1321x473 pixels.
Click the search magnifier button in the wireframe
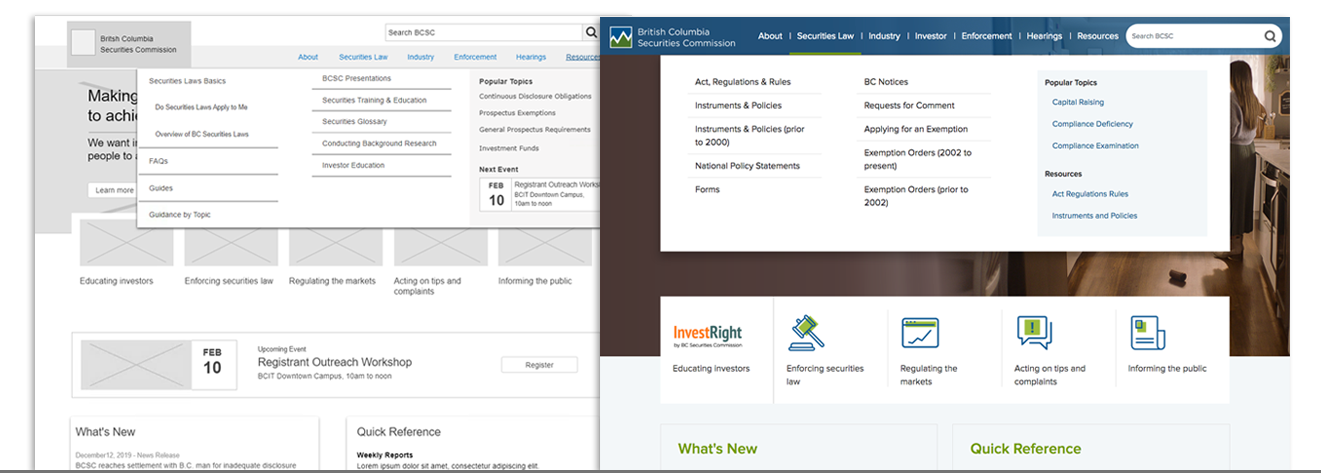tap(591, 32)
